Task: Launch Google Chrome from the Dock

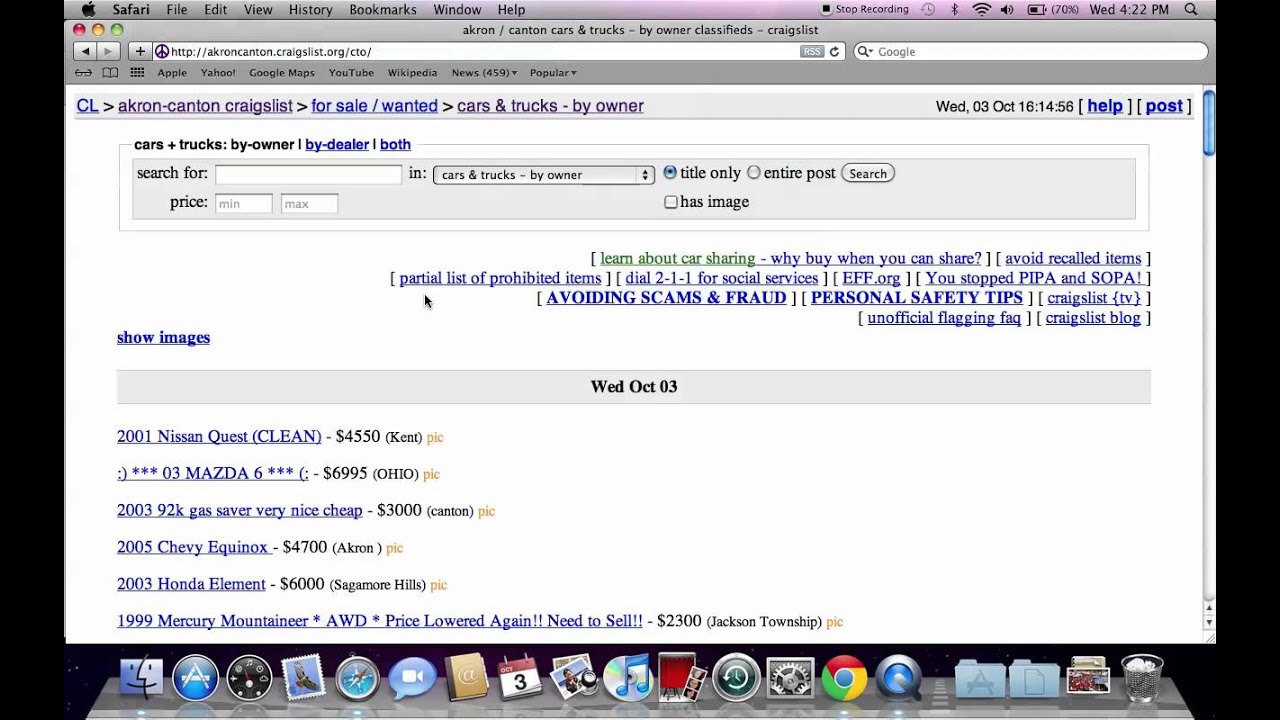Action: tap(844, 679)
